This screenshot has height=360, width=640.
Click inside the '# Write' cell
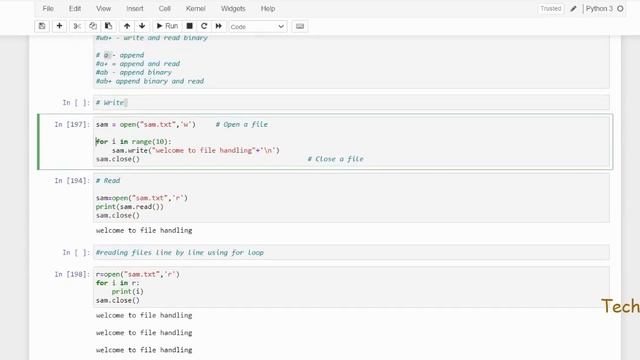(351, 102)
